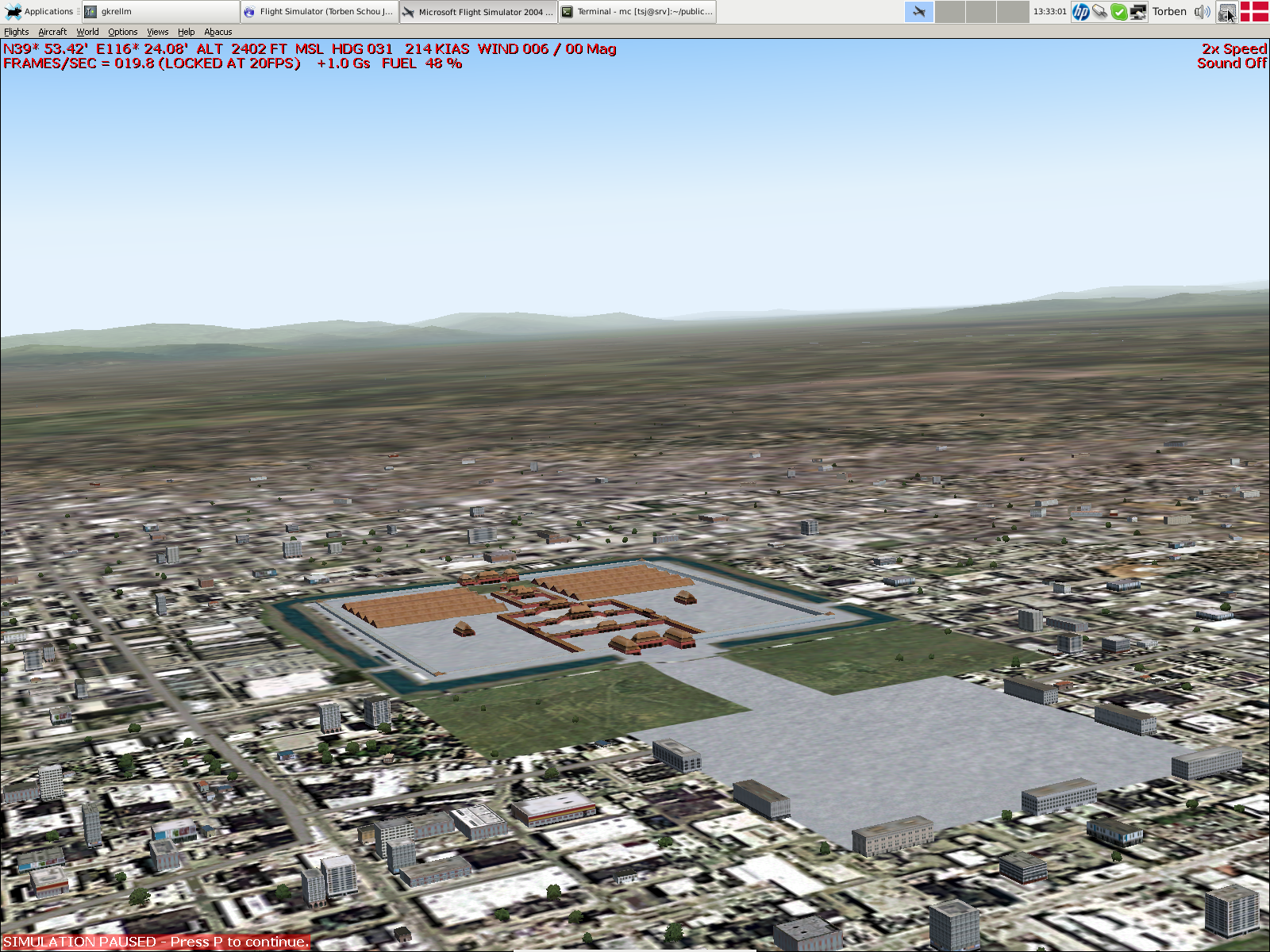1270x952 pixels.
Task: Expand the Views menu
Action: pos(157,32)
